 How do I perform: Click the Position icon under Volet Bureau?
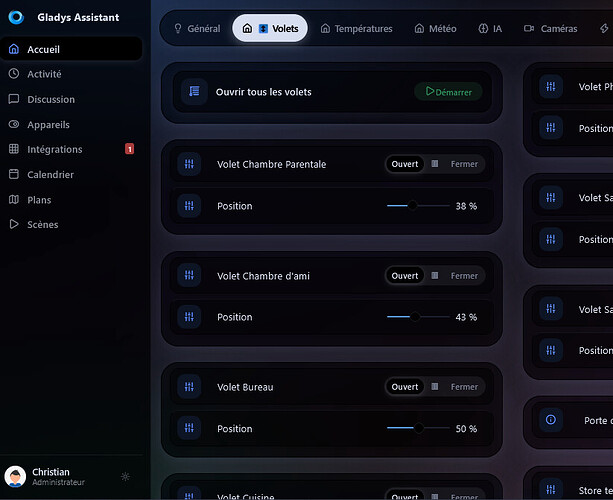tap(189, 428)
